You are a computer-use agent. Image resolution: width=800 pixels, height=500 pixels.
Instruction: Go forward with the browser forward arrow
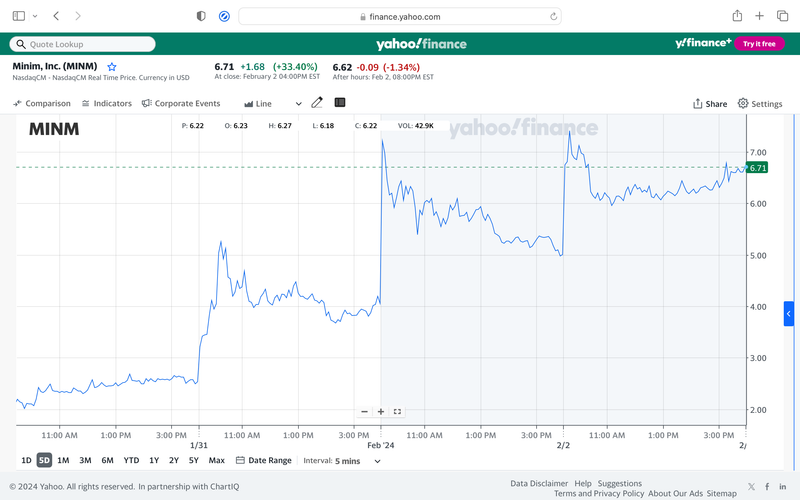[x=78, y=16]
